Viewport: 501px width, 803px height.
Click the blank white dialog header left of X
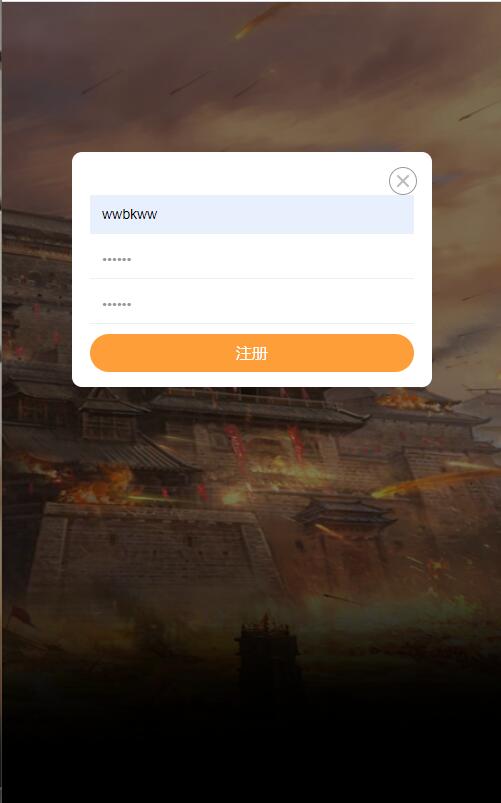[x=231, y=174]
